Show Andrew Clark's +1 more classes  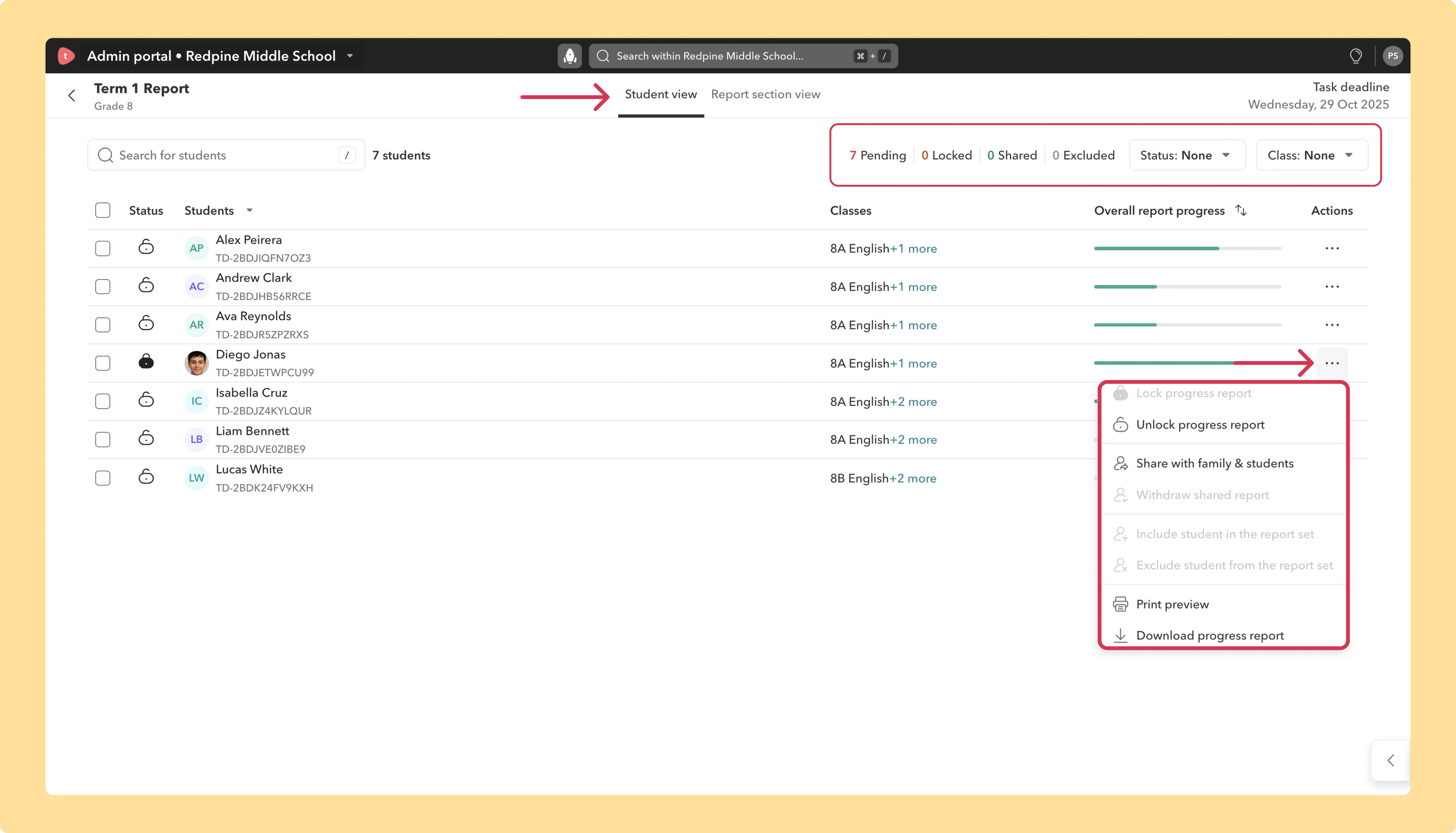coord(913,287)
